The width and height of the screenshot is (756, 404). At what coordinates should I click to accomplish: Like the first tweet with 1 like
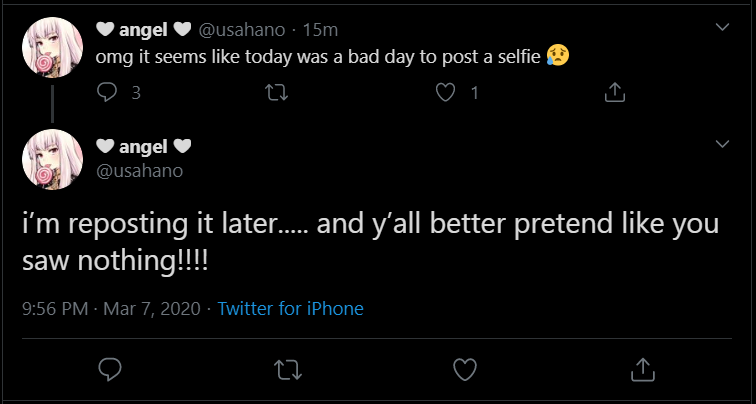[x=447, y=93]
